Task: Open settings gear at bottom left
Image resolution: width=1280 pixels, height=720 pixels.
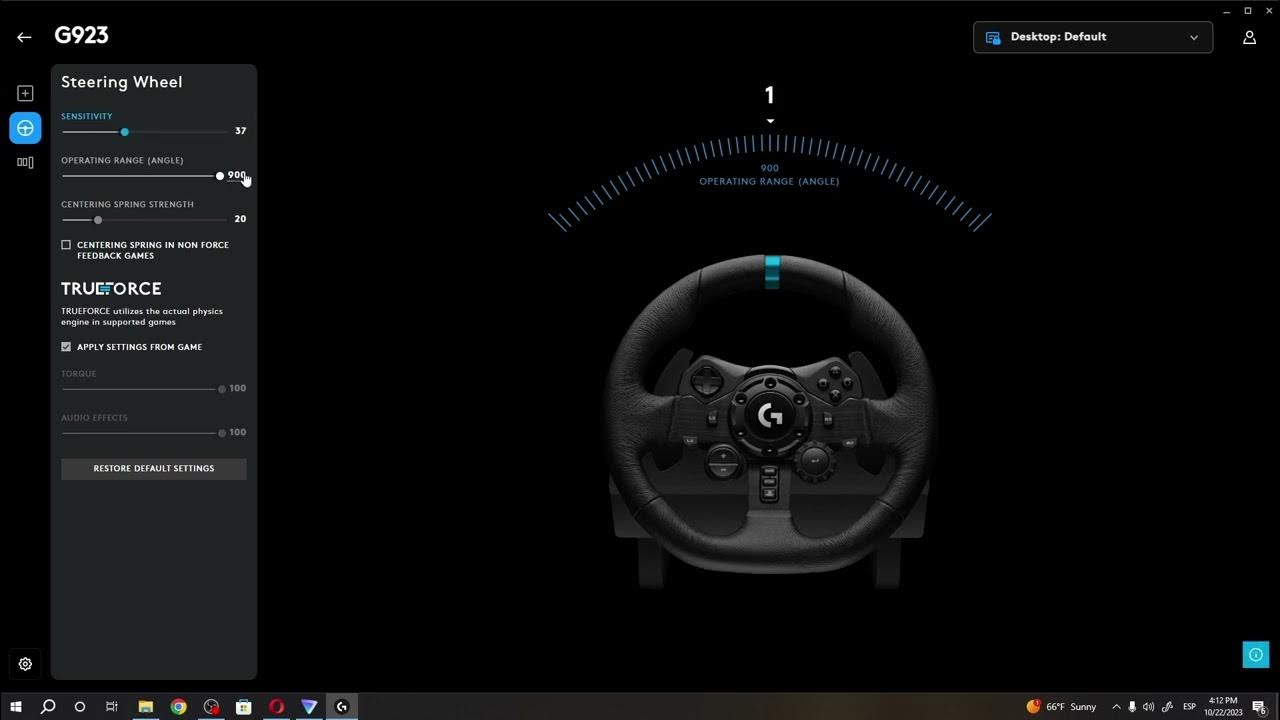Action: point(25,664)
